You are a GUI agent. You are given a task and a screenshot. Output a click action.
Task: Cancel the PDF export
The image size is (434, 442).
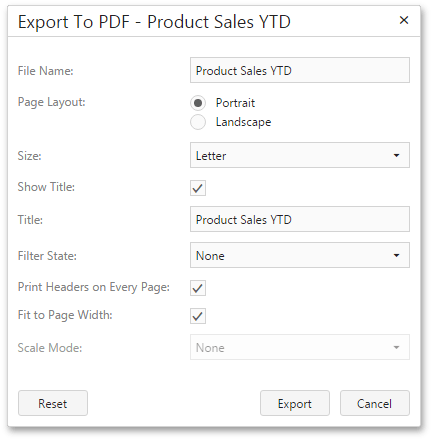pos(375,403)
